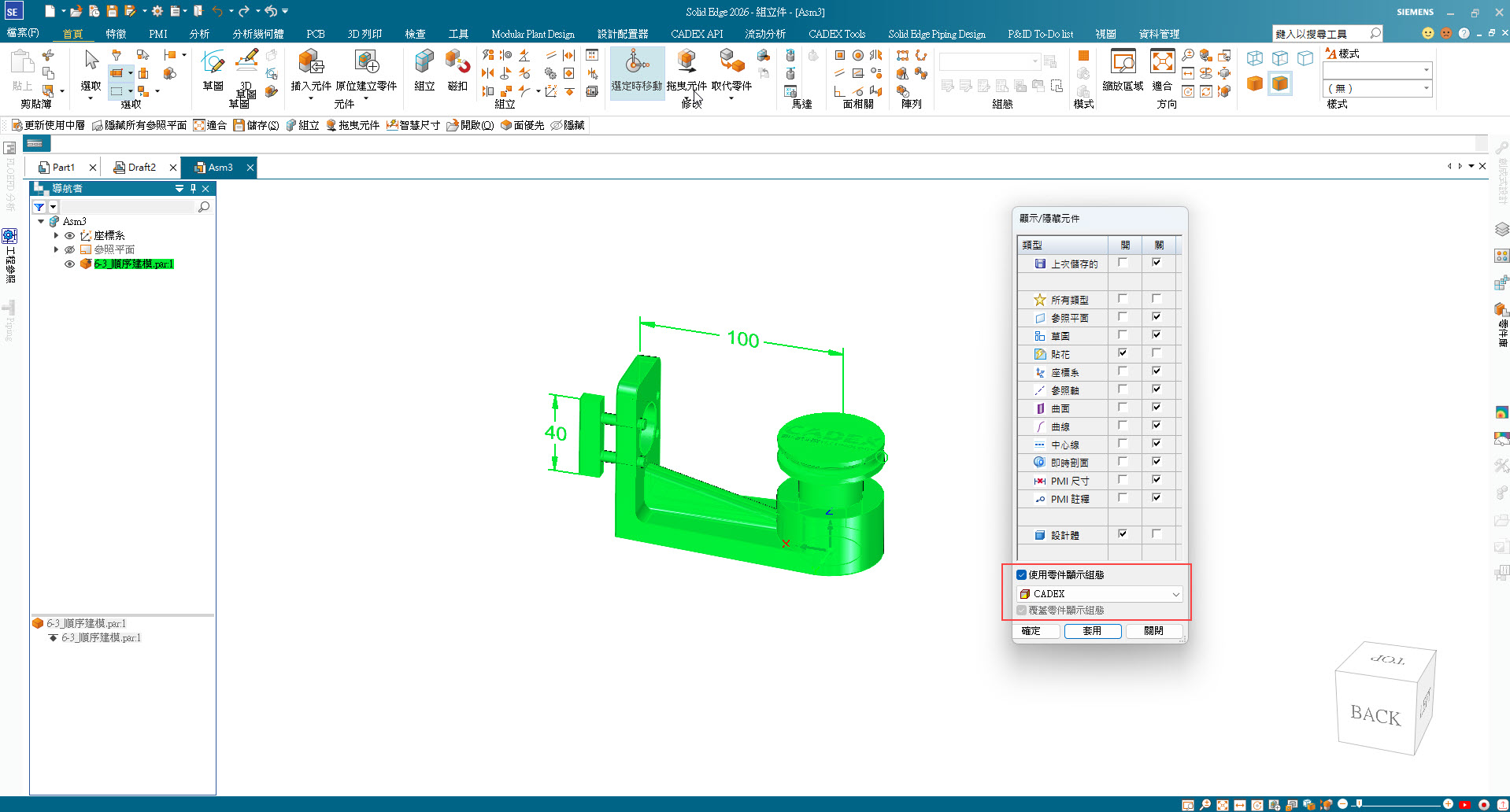
Task: Expand the 參照平面 tree node
Action: tap(56, 249)
